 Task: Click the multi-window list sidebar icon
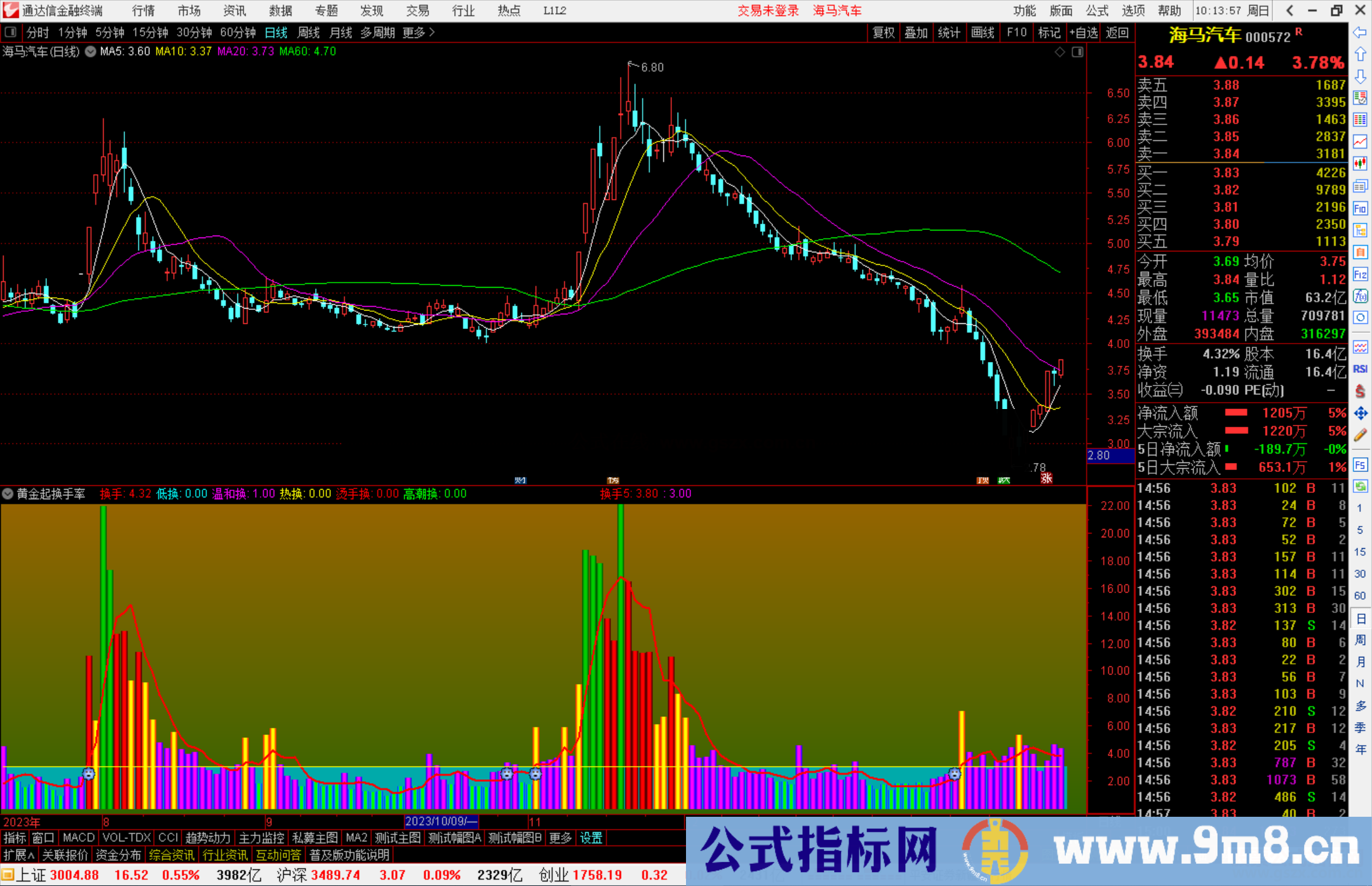point(1360,186)
